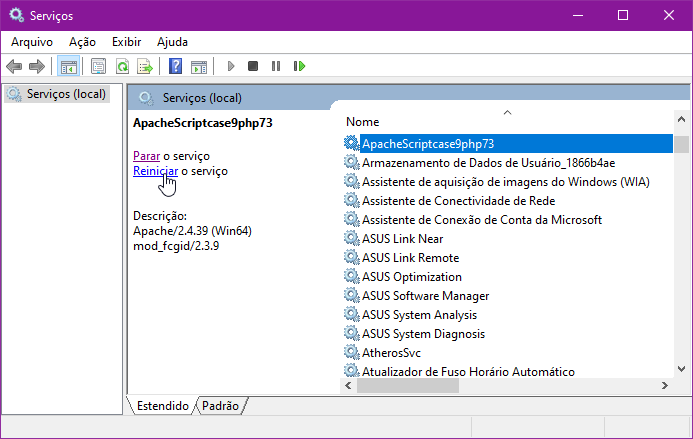Select the ASUS Link Near service
Screen dimensions: 693x439
(x=402, y=239)
